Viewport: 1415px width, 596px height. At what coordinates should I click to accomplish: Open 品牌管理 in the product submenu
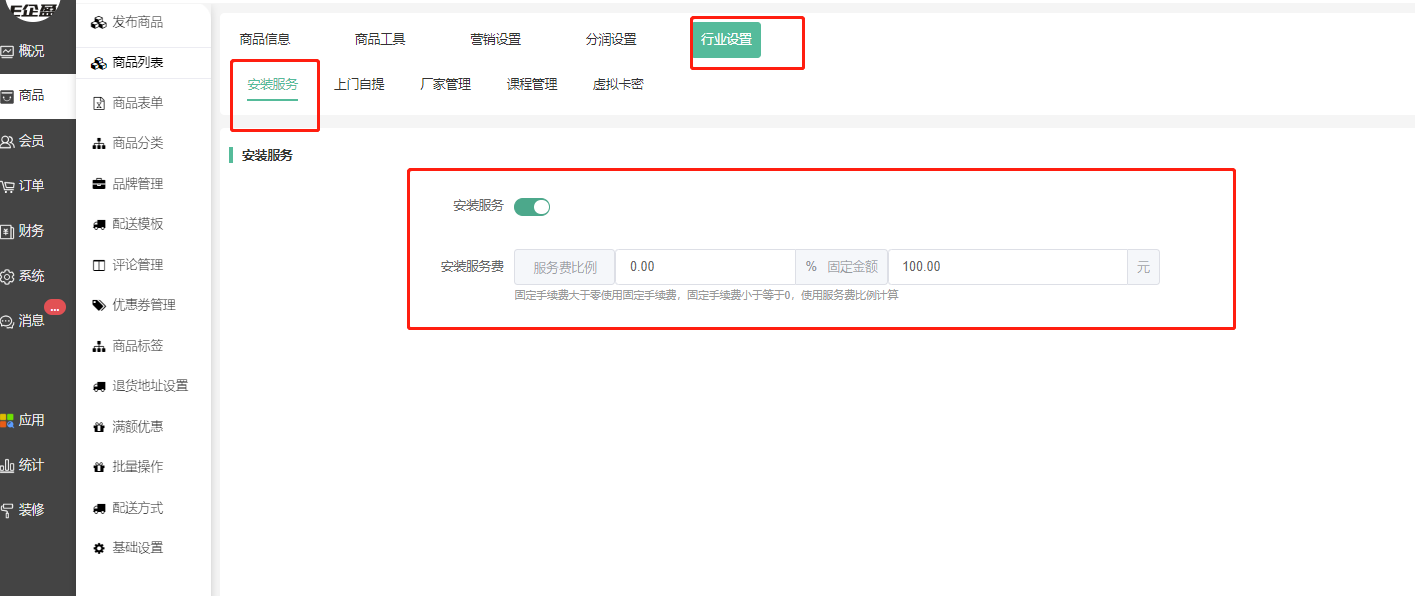pyautogui.click(x=137, y=184)
